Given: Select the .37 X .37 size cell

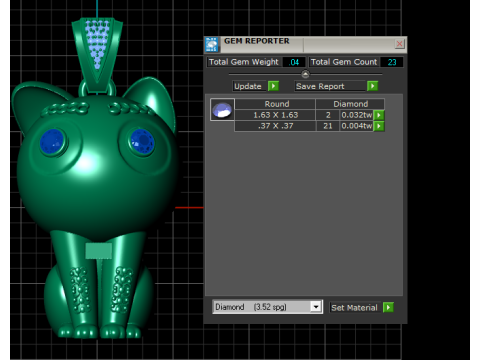Looking at the screenshot, I should coord(275,126).
